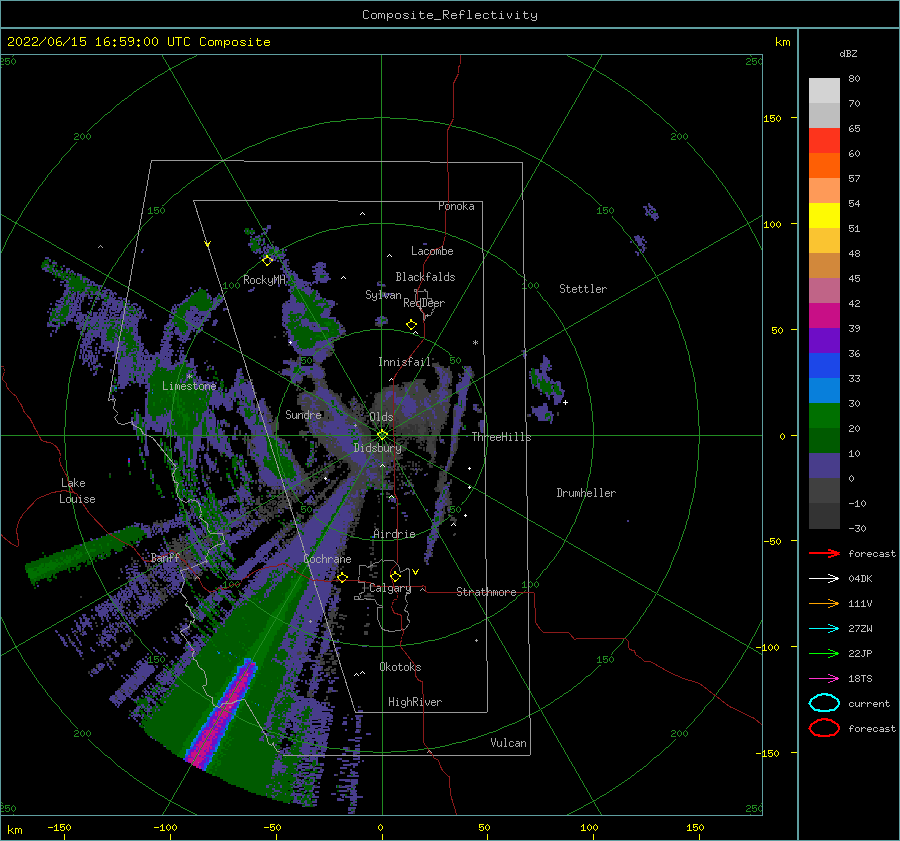This screenshot has height=841, width=900.
Task: Click the Cochrane town label
Action: tap(327, 559)
